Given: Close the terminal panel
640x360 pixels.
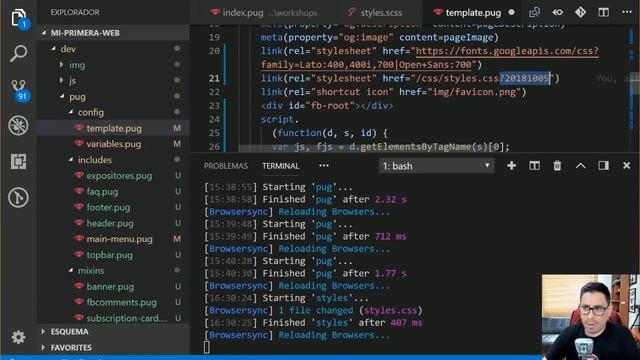Looking at the screenshot, I should 627,166.
